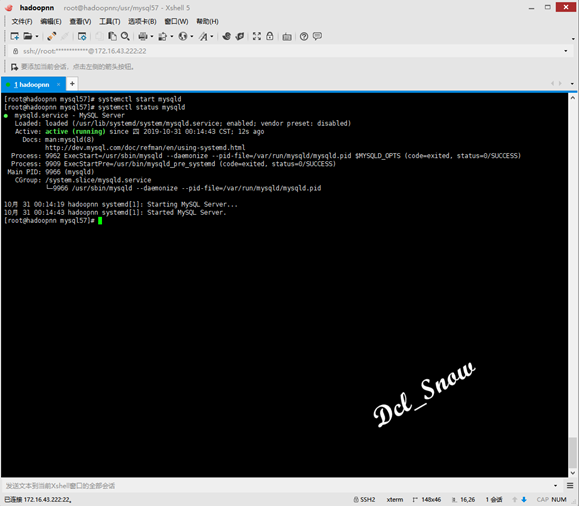Screen dimensions: 579x506
Task: Open the address bar history dropdown
Action: 566,51
